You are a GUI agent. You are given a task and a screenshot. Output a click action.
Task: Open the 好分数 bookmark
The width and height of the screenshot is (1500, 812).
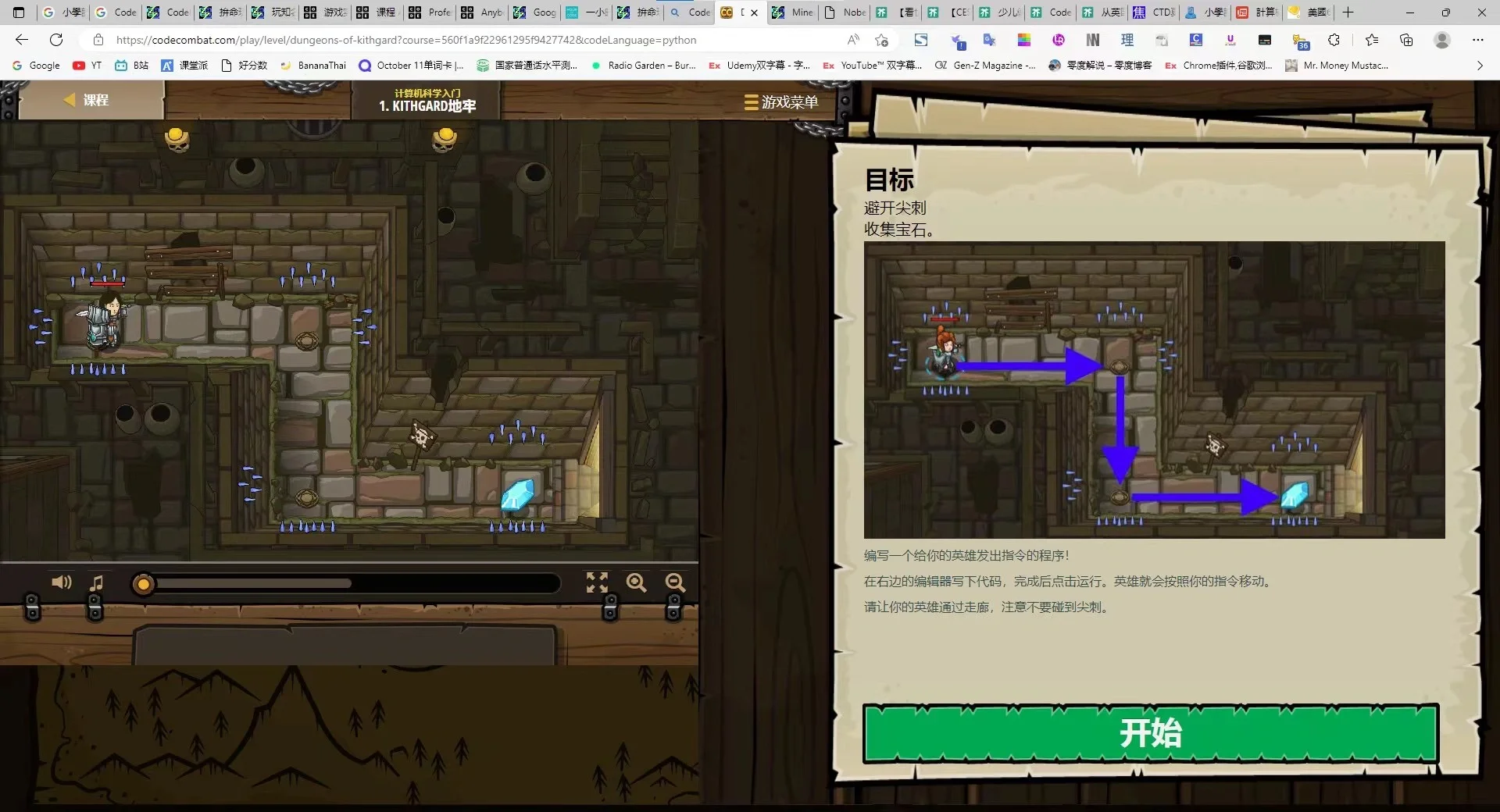244,66
